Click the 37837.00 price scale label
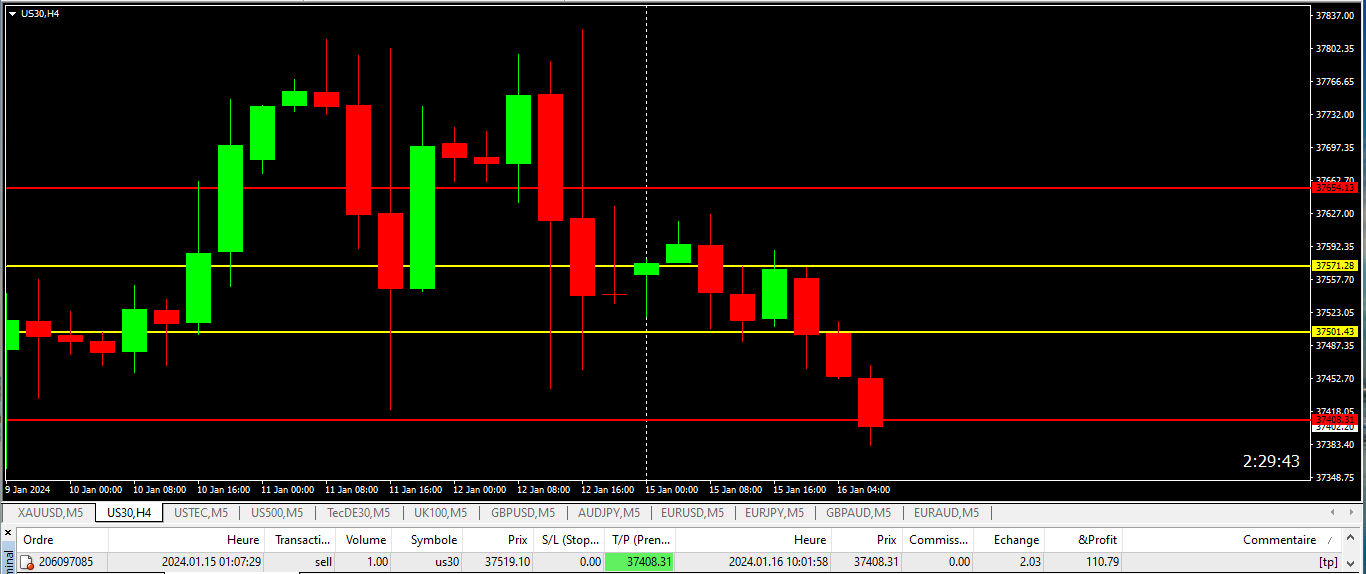The image size is (1366, 574). [x=1336, y=15]
